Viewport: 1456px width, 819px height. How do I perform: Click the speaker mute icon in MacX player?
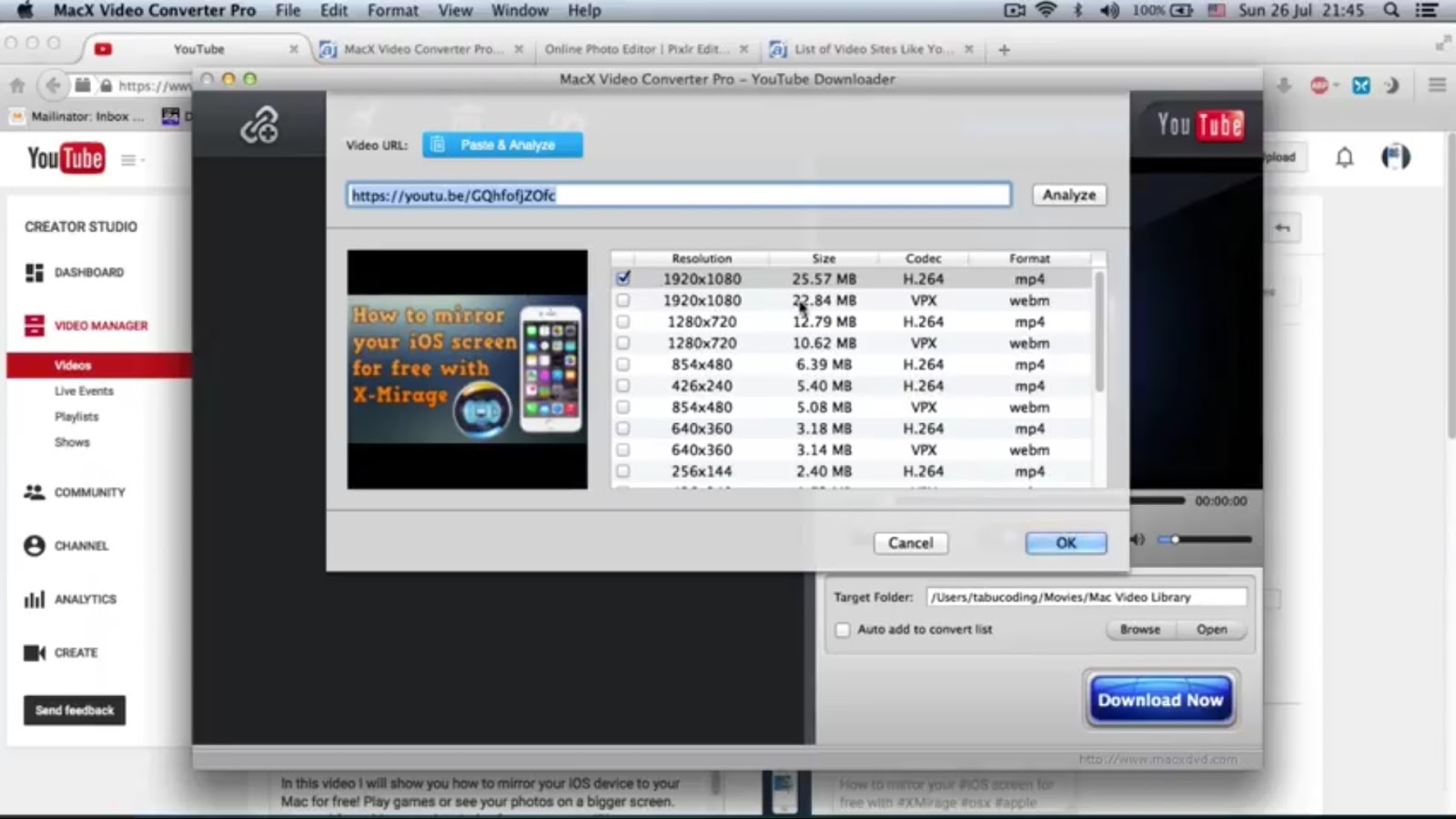(1137, 540)
